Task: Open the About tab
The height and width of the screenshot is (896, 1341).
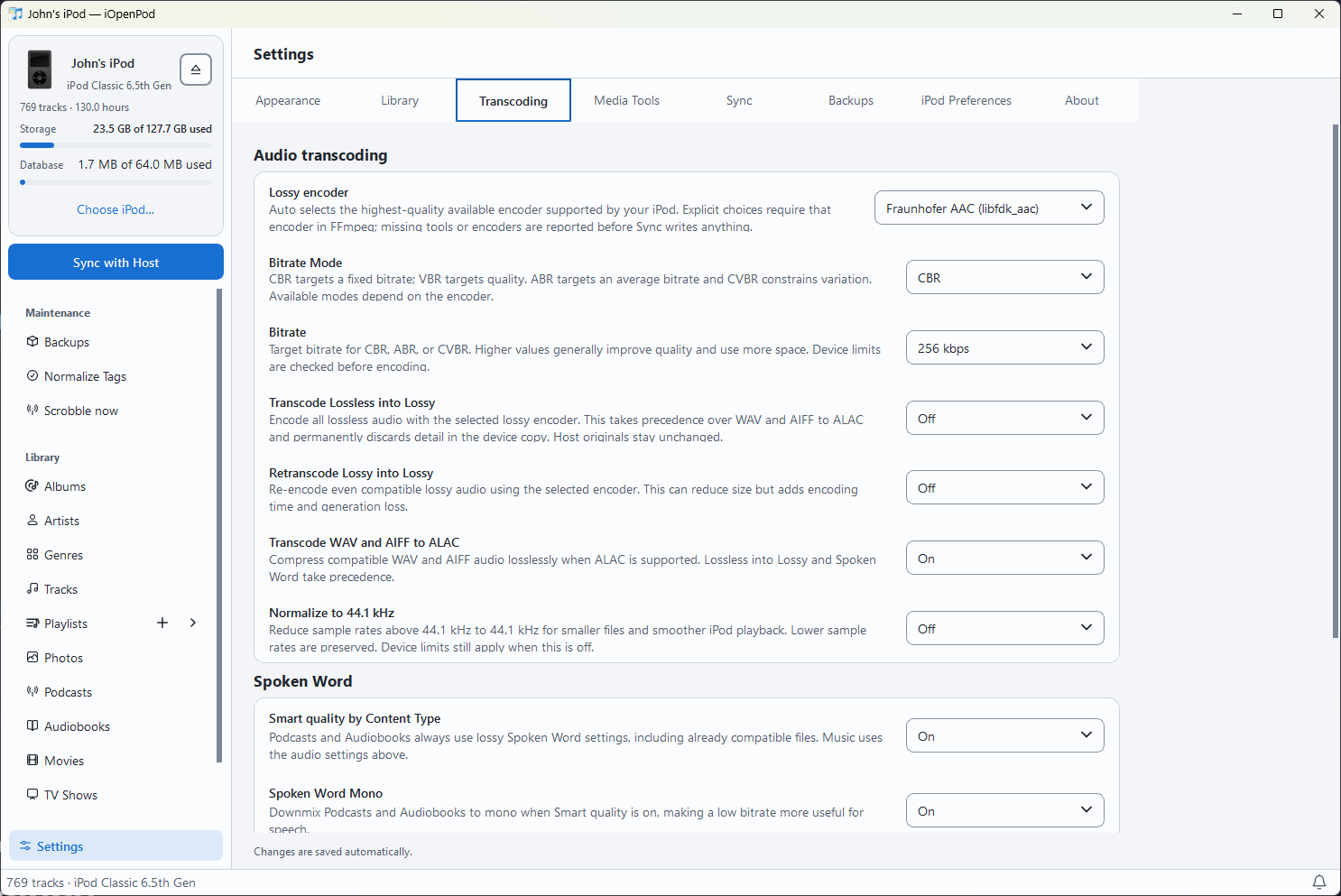Action: click(x=1081, y=100)
